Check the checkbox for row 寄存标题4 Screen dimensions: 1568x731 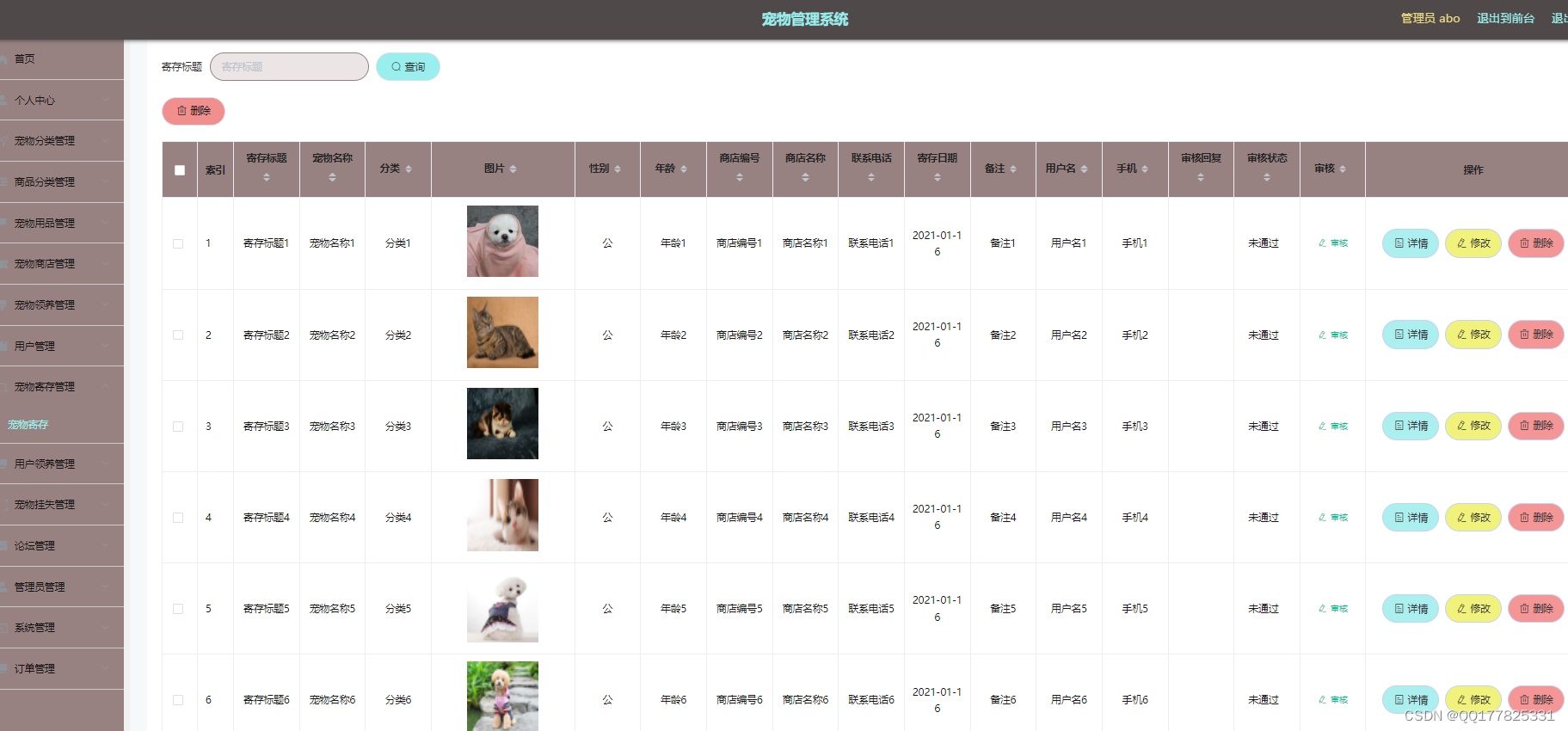click(178, 518)
